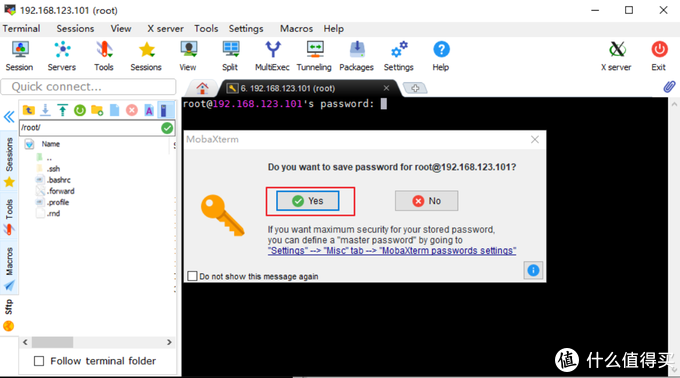Open the Macros menu
The image size is (680, 378).
(296, 29)
